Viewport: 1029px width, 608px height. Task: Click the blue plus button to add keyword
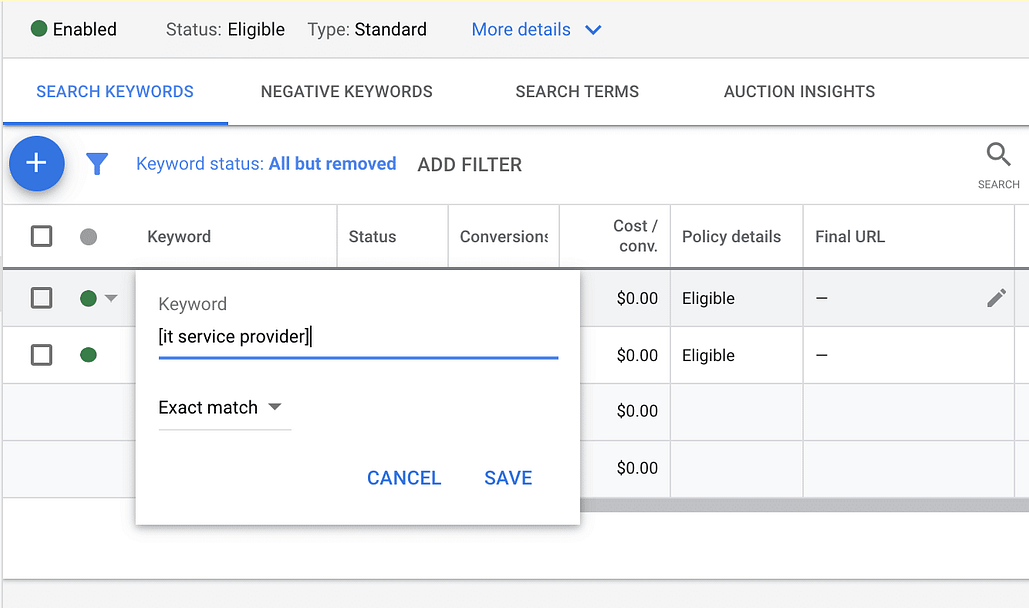[36, 164]
